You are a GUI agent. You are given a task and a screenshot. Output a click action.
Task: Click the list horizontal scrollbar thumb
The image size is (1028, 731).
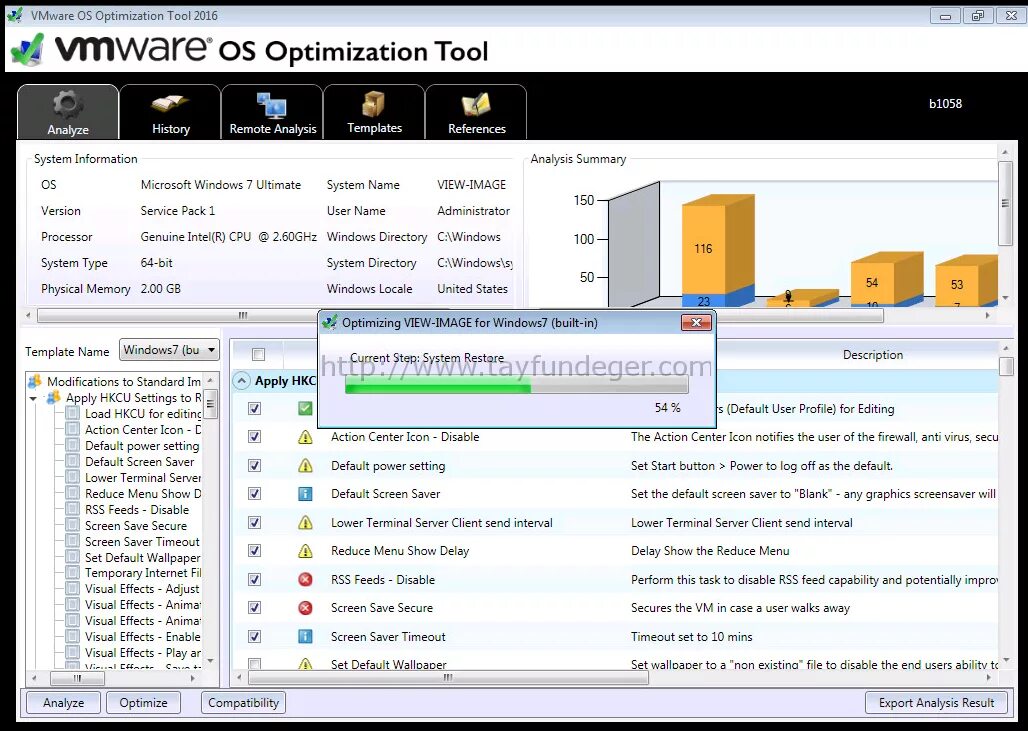click(x=448, y=677)
